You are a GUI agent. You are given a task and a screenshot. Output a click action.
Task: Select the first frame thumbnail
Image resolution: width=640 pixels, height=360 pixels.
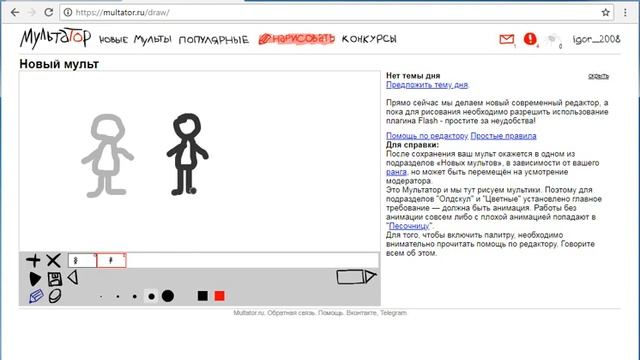point(82,260)
